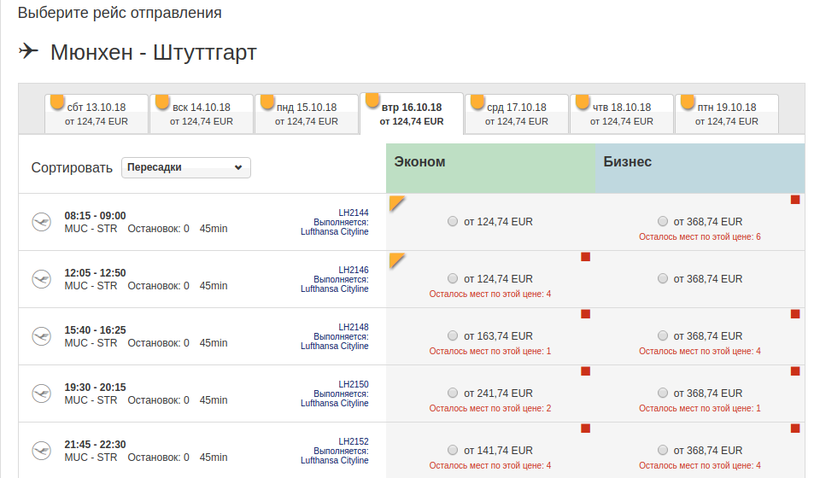Choose economy fare 163,74 EUR for 15:40 flight
820x478 pixels.
(454, 337)
